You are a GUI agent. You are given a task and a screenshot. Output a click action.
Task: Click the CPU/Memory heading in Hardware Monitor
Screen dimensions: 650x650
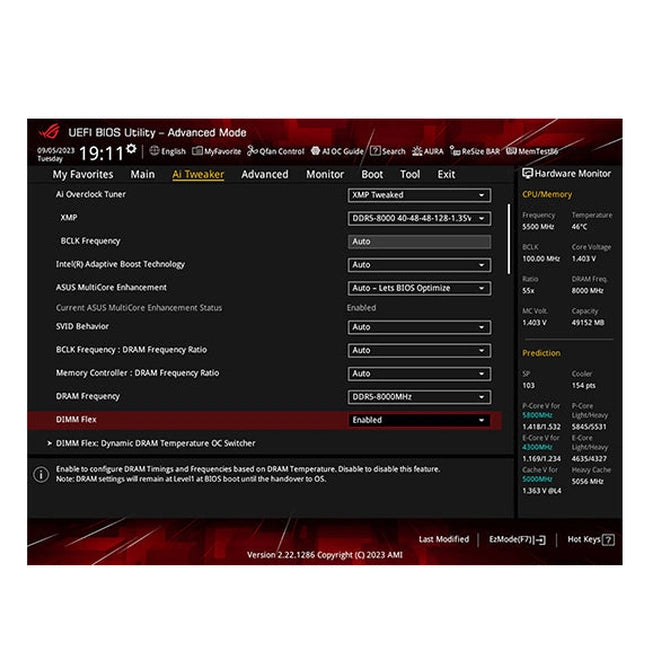pyautogui.click(x=547, y=194)
